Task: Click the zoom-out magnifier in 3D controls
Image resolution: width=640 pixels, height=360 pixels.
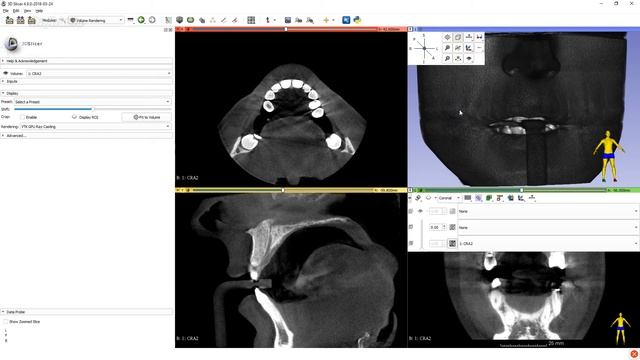Action: coord(447,58)
